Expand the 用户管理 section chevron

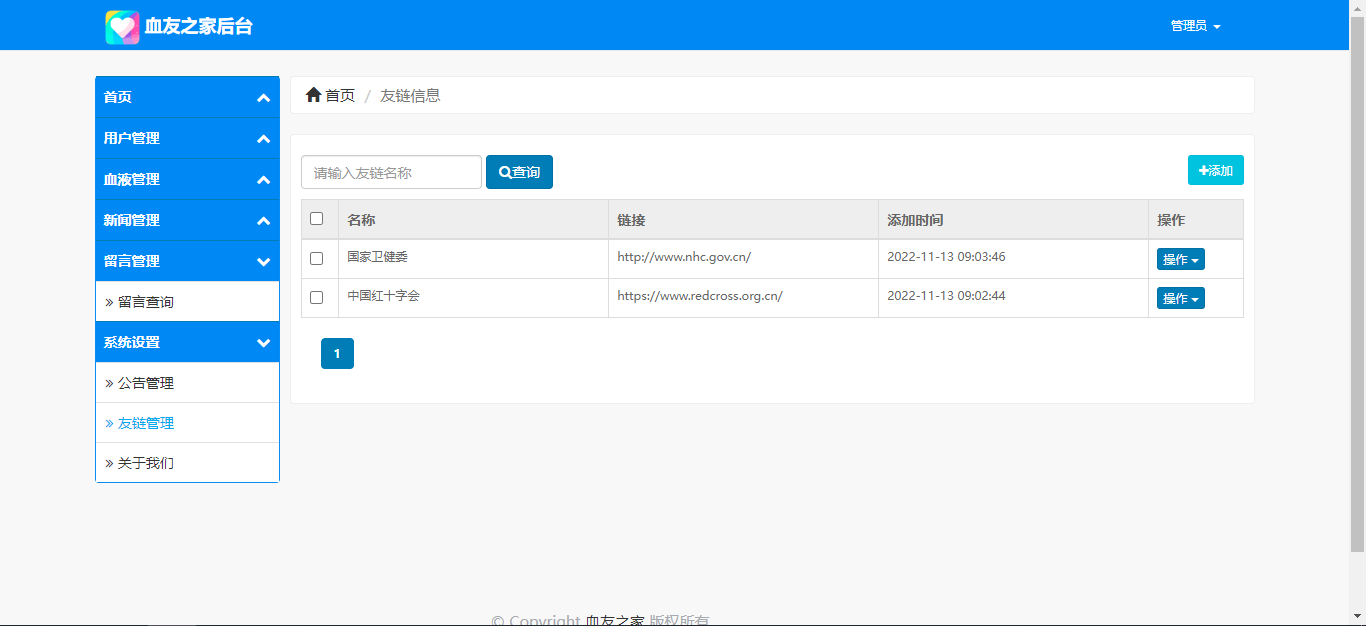[264, 139]
